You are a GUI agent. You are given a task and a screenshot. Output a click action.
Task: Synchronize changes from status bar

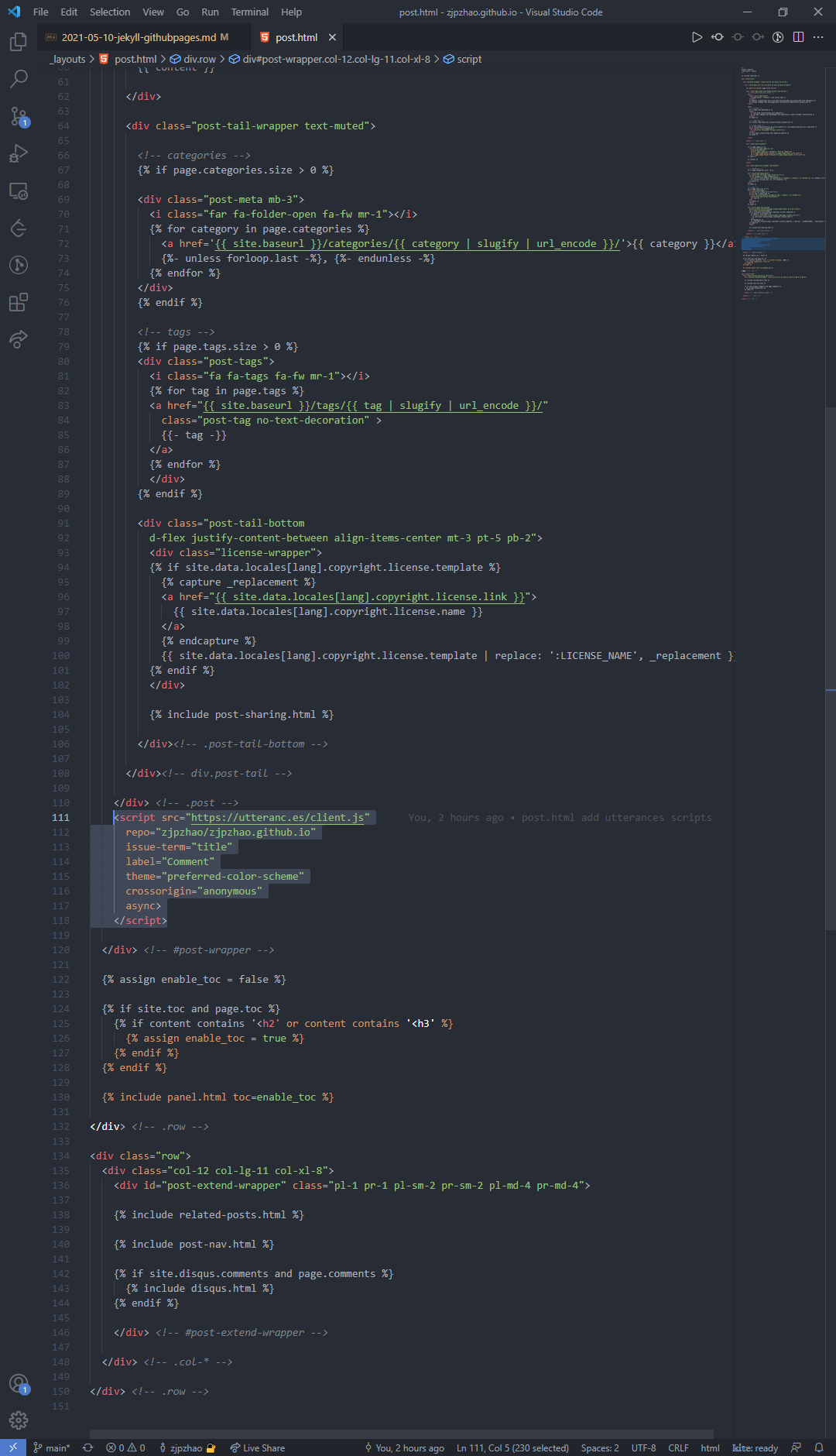pos(88,1447)
